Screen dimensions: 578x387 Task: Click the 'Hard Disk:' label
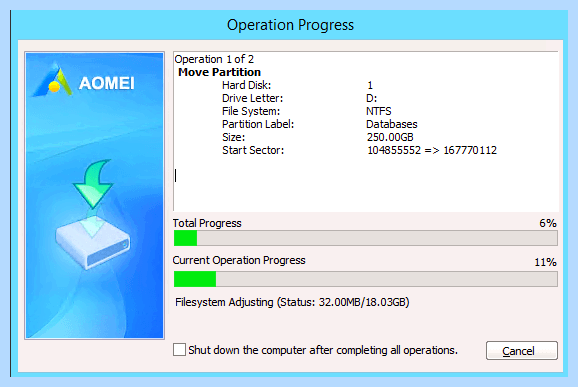tap(247, 85)
